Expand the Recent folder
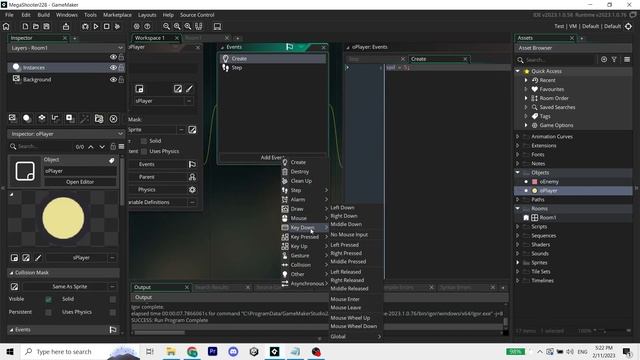Screen dimensions: 640x360 pyautogui.click(x=526, y=80)
